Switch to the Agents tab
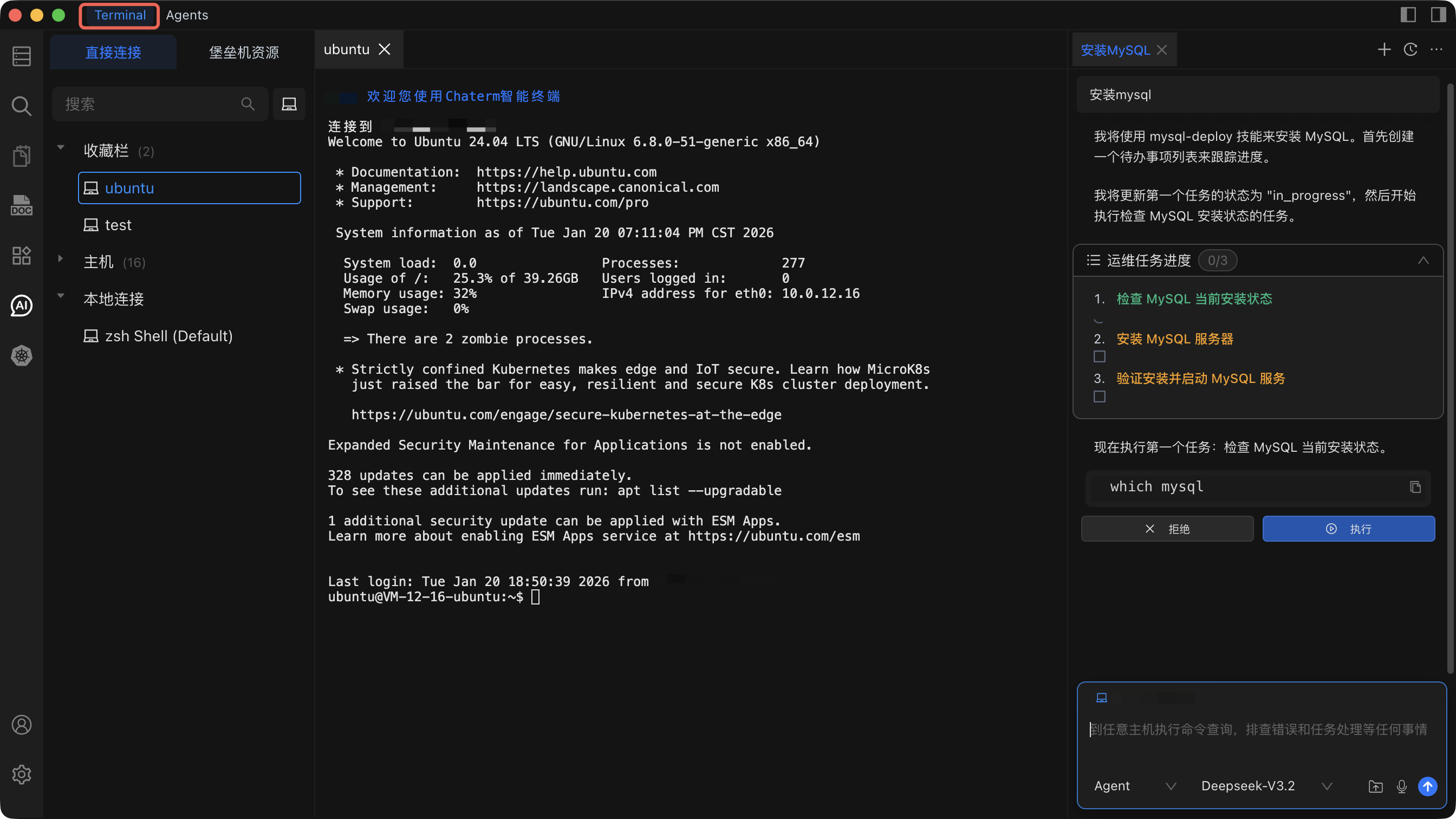Viewport: 1456px width, 819px height. point(187,15)
